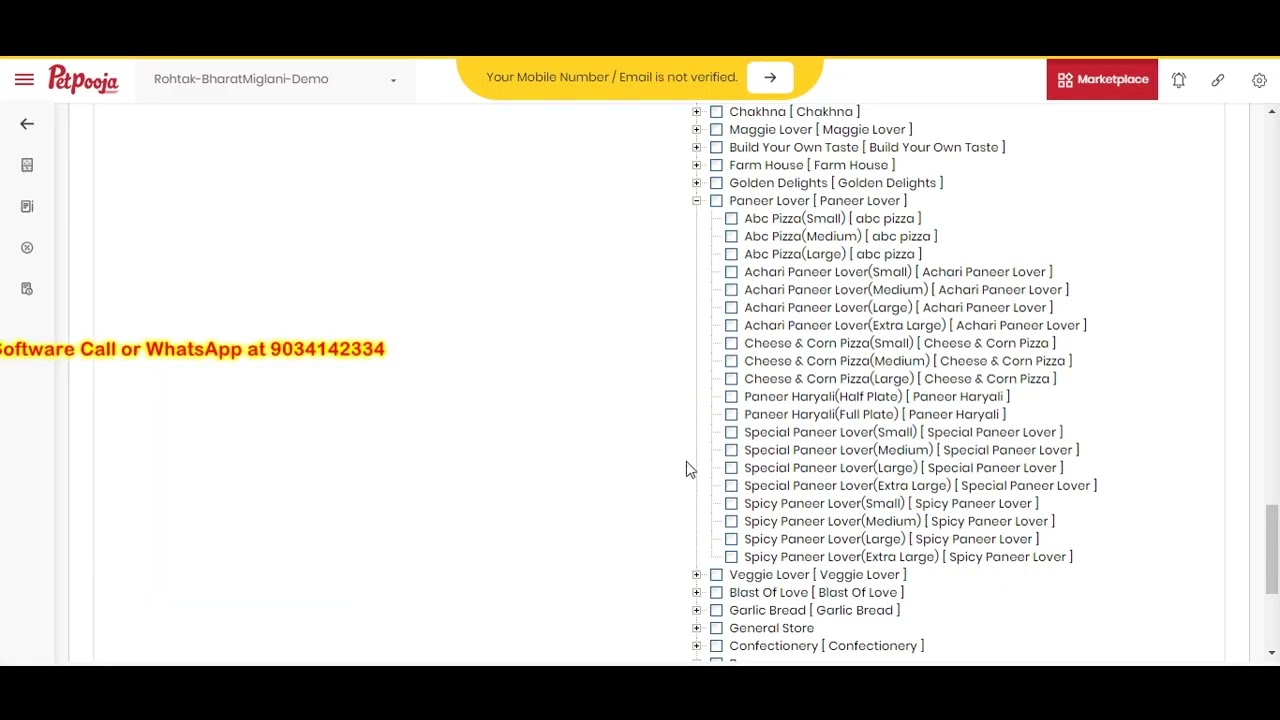Click the mobile number not verified message
This screenshot has width=1280, height=720.
[612, 77]
